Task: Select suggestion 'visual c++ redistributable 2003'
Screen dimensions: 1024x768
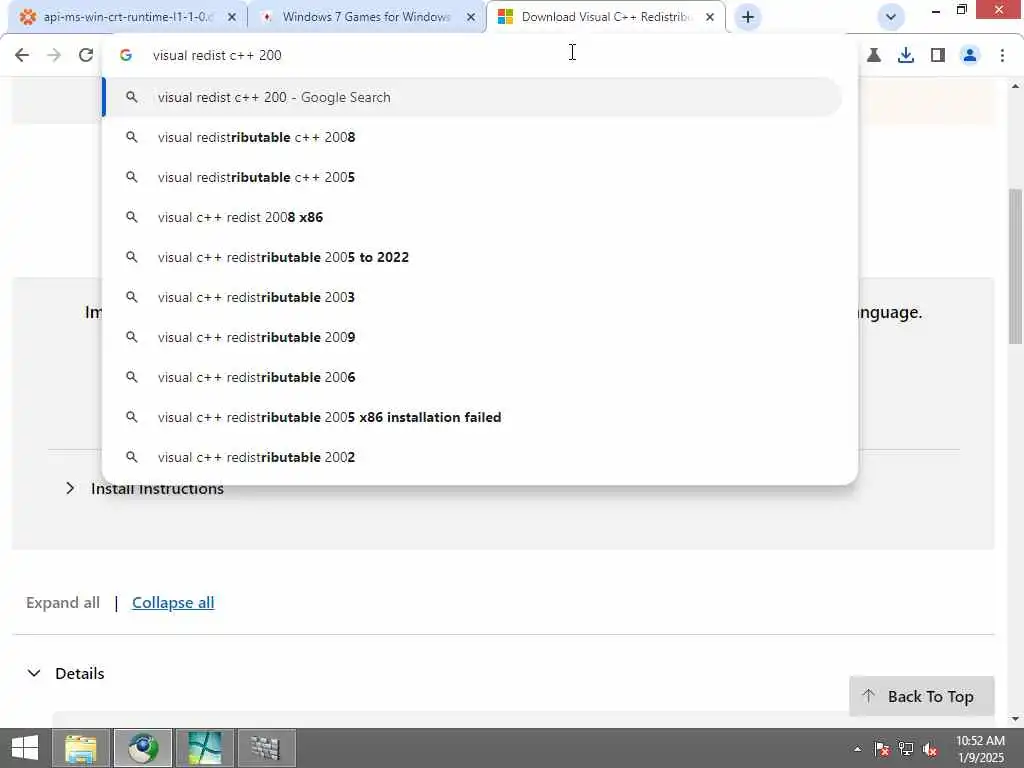Action: coord(473,297)
